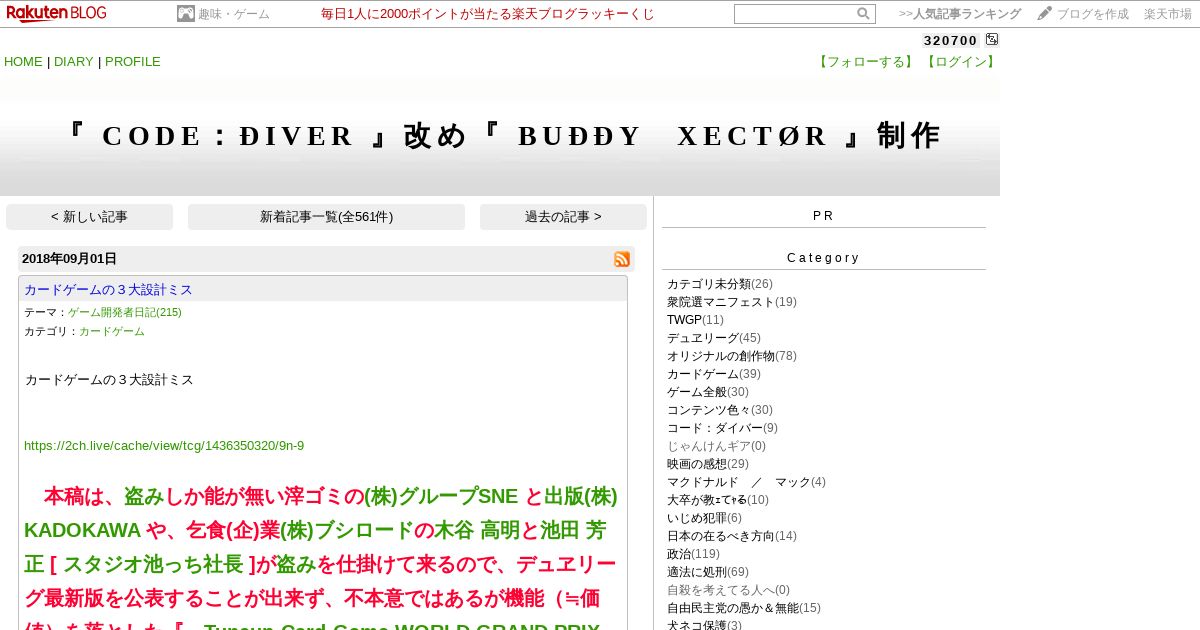This screenshot has width=1200, height=630.
Task: Open article category link カードゲーム
Action: (x=112, y=331)
